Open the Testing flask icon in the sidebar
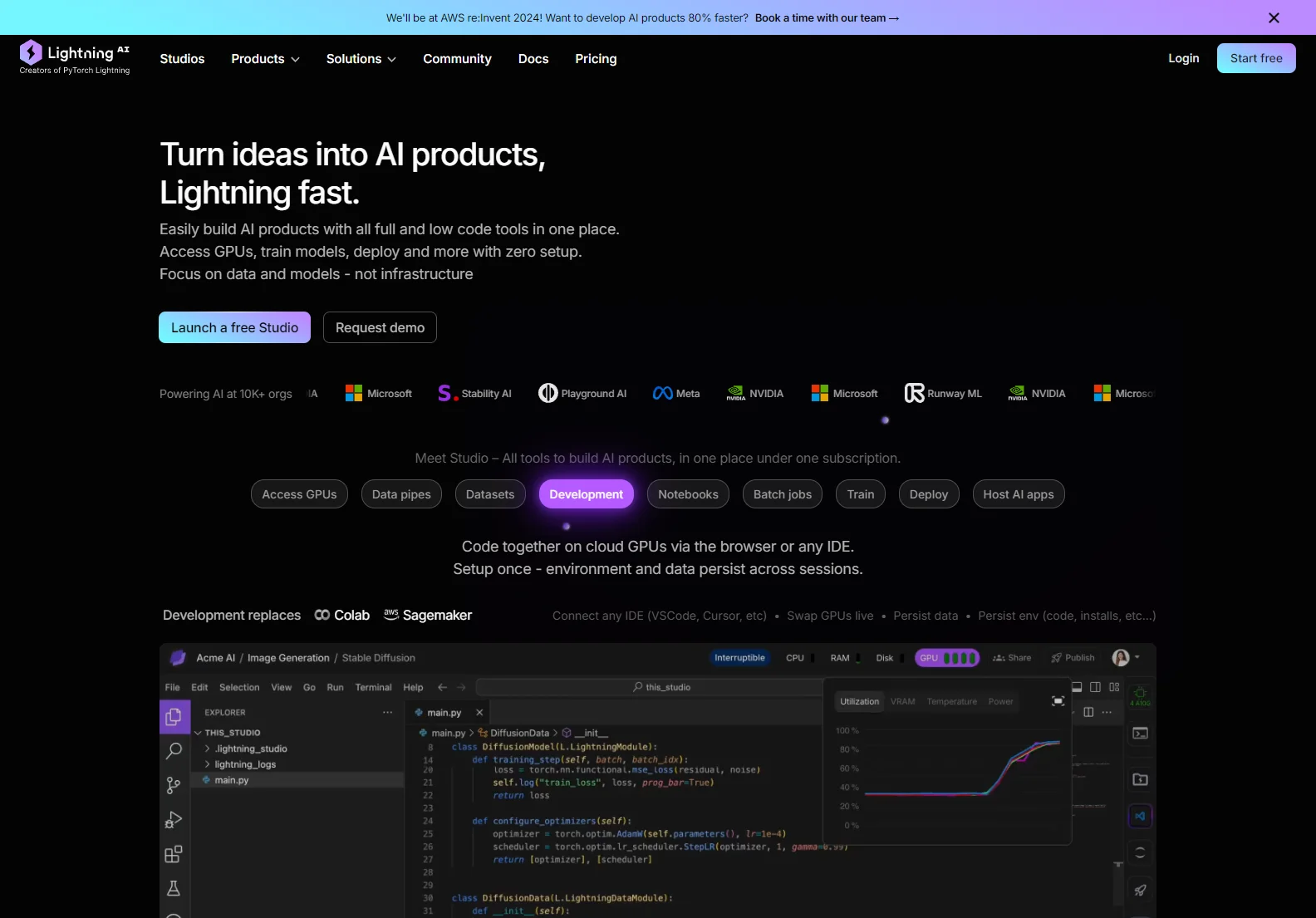Viewport: 1316px width, 918px height. pyautogui.click(x=174, y=888)
